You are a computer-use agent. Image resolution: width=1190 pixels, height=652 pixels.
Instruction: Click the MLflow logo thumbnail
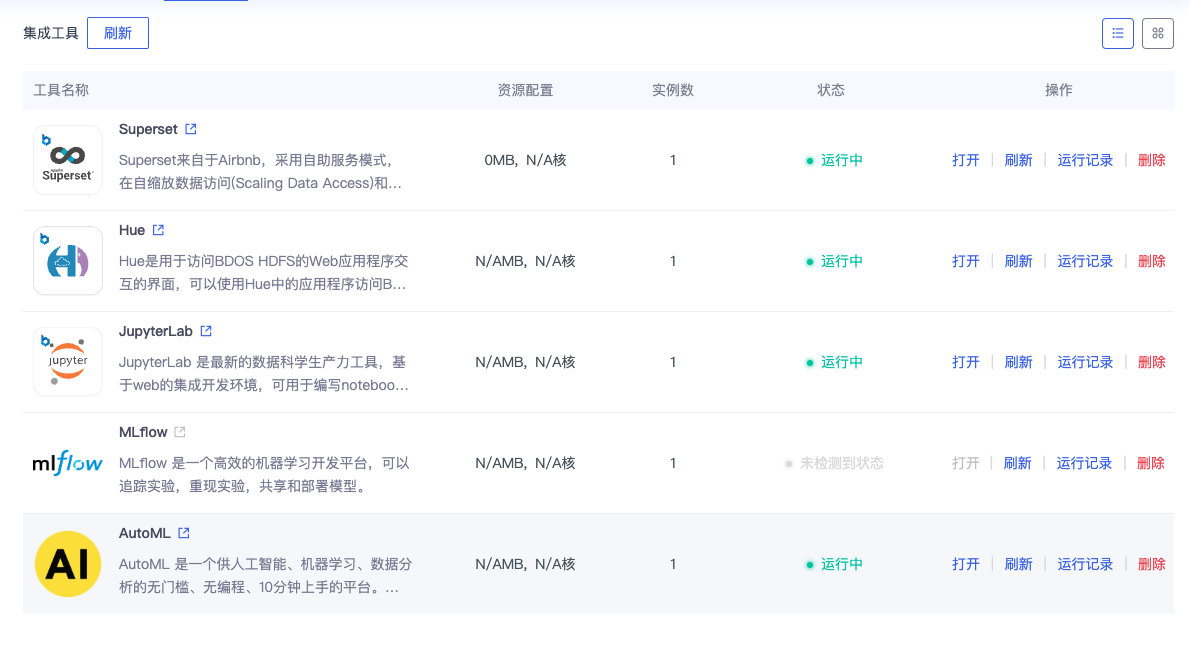pyautogui.click(x=68, y=463)
